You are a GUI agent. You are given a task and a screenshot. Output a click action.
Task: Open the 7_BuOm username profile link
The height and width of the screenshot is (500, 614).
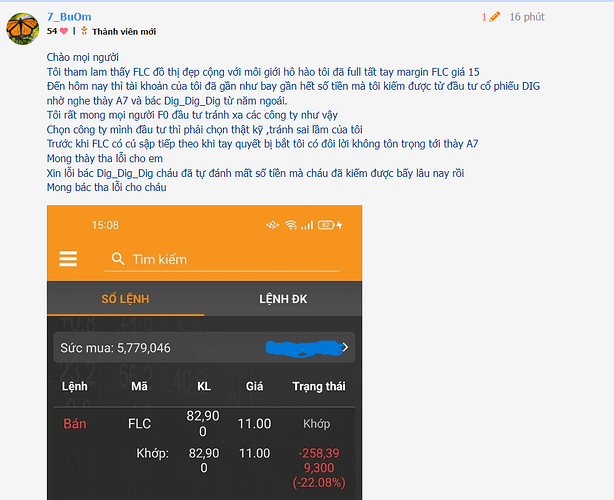[69, 17]
